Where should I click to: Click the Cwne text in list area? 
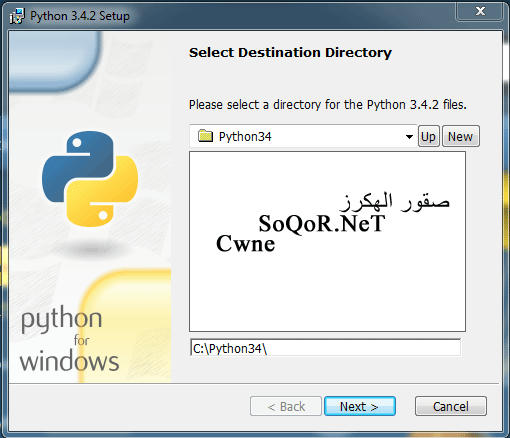[246, 244]
